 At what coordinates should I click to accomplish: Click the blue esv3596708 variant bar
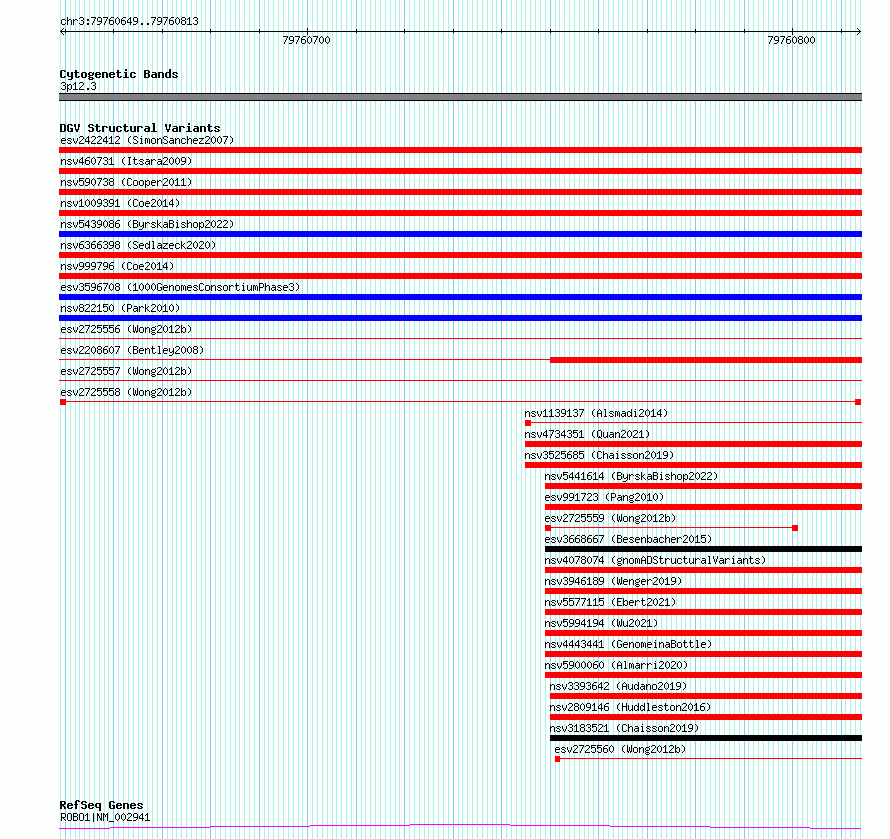460,297
